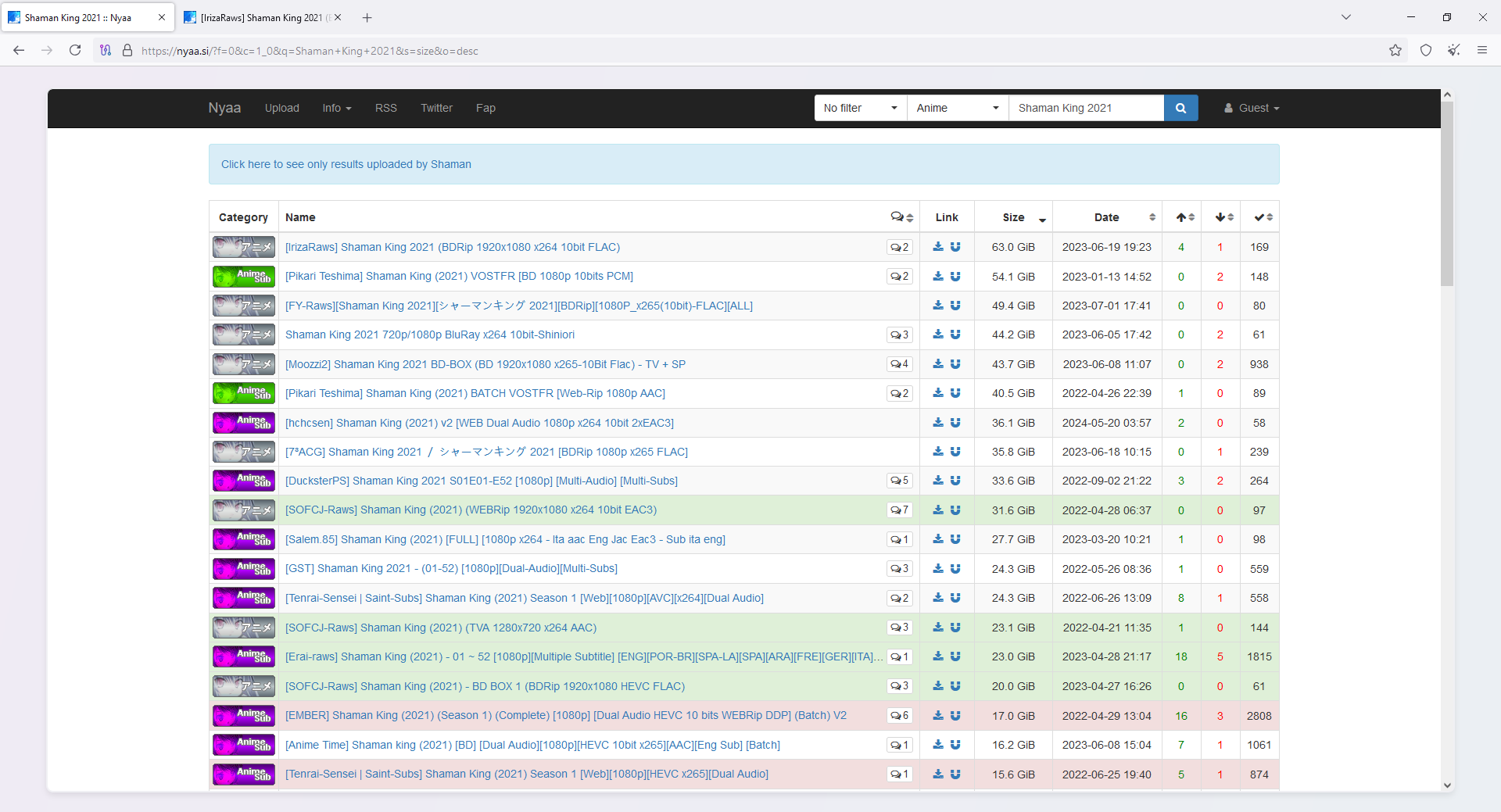Screen dimensions: 1501x812
Task: Expand the Info menu in navbar
Action: pos(337,108)
